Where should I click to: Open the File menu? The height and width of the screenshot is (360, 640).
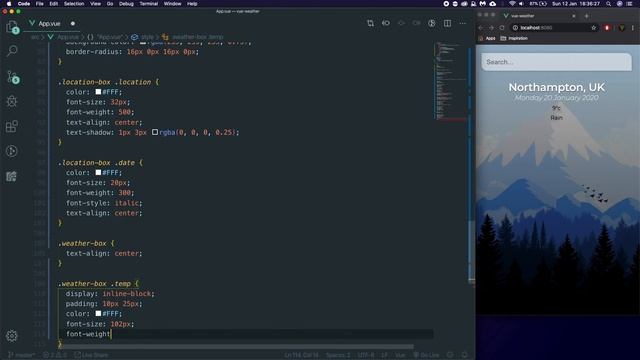coord(40,4)
